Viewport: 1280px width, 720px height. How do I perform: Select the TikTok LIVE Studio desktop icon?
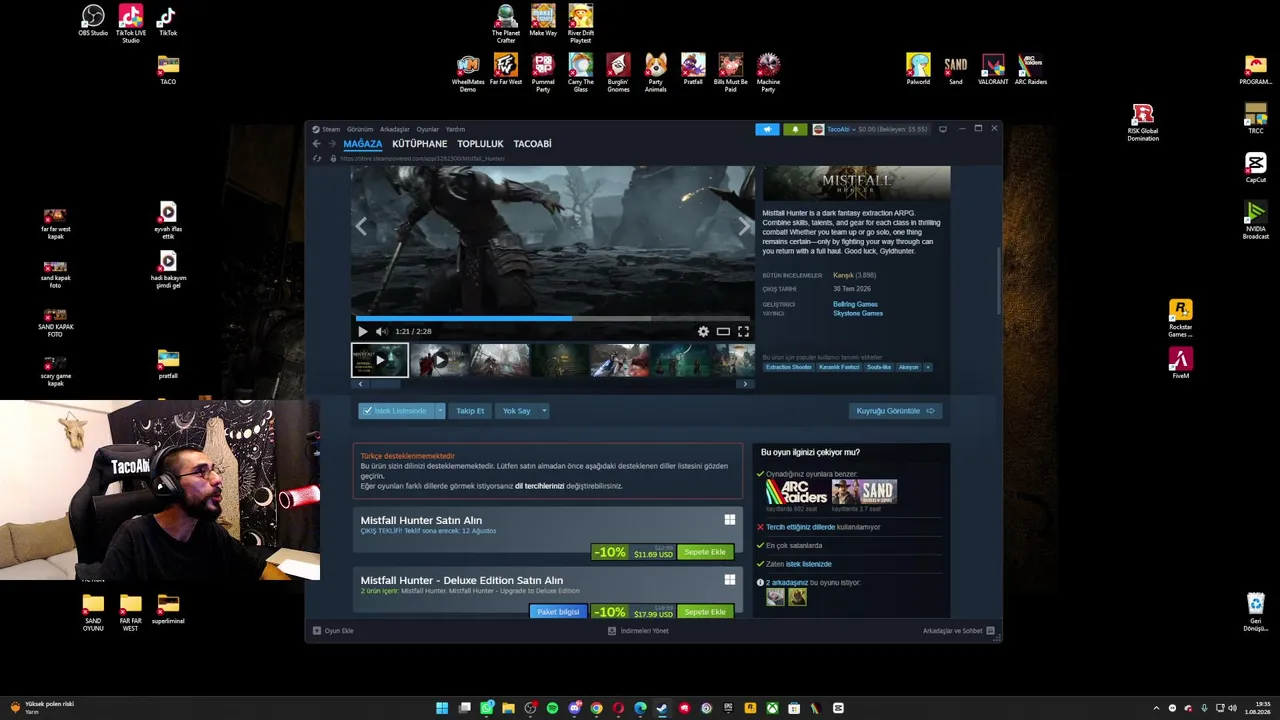(x=131, y=24)
